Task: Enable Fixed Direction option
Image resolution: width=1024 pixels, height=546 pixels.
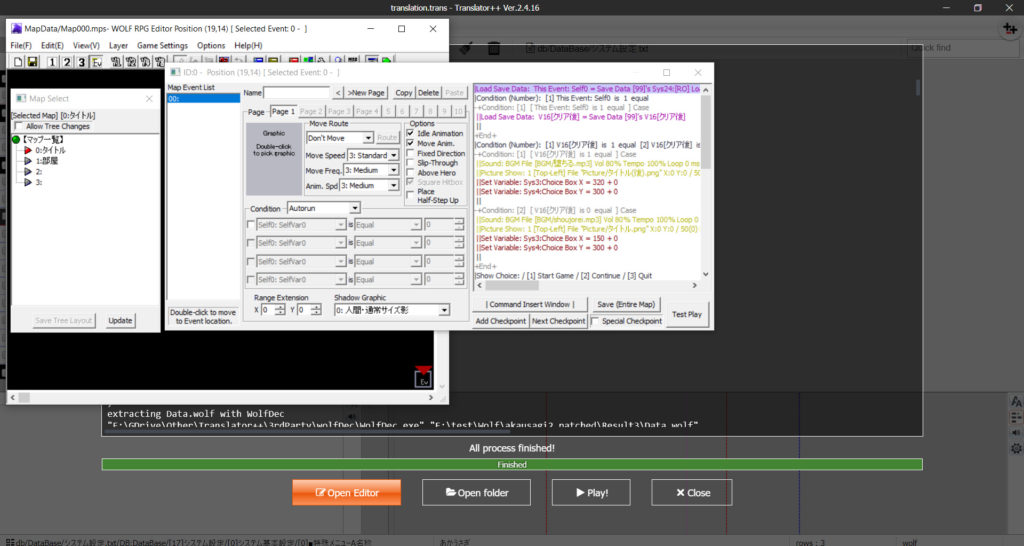Action: 410,153
